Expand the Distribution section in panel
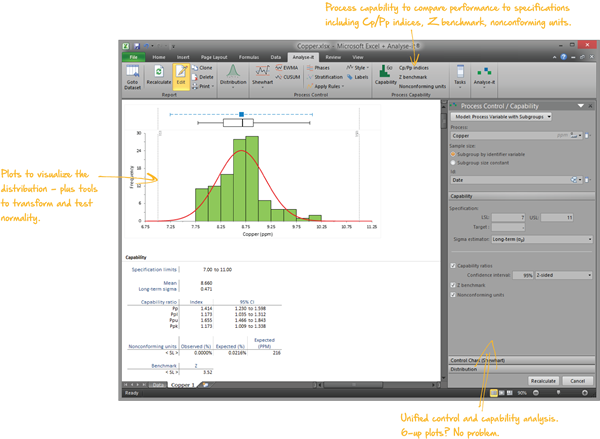This screenshot has height=439, width=600. pos(521,369)
